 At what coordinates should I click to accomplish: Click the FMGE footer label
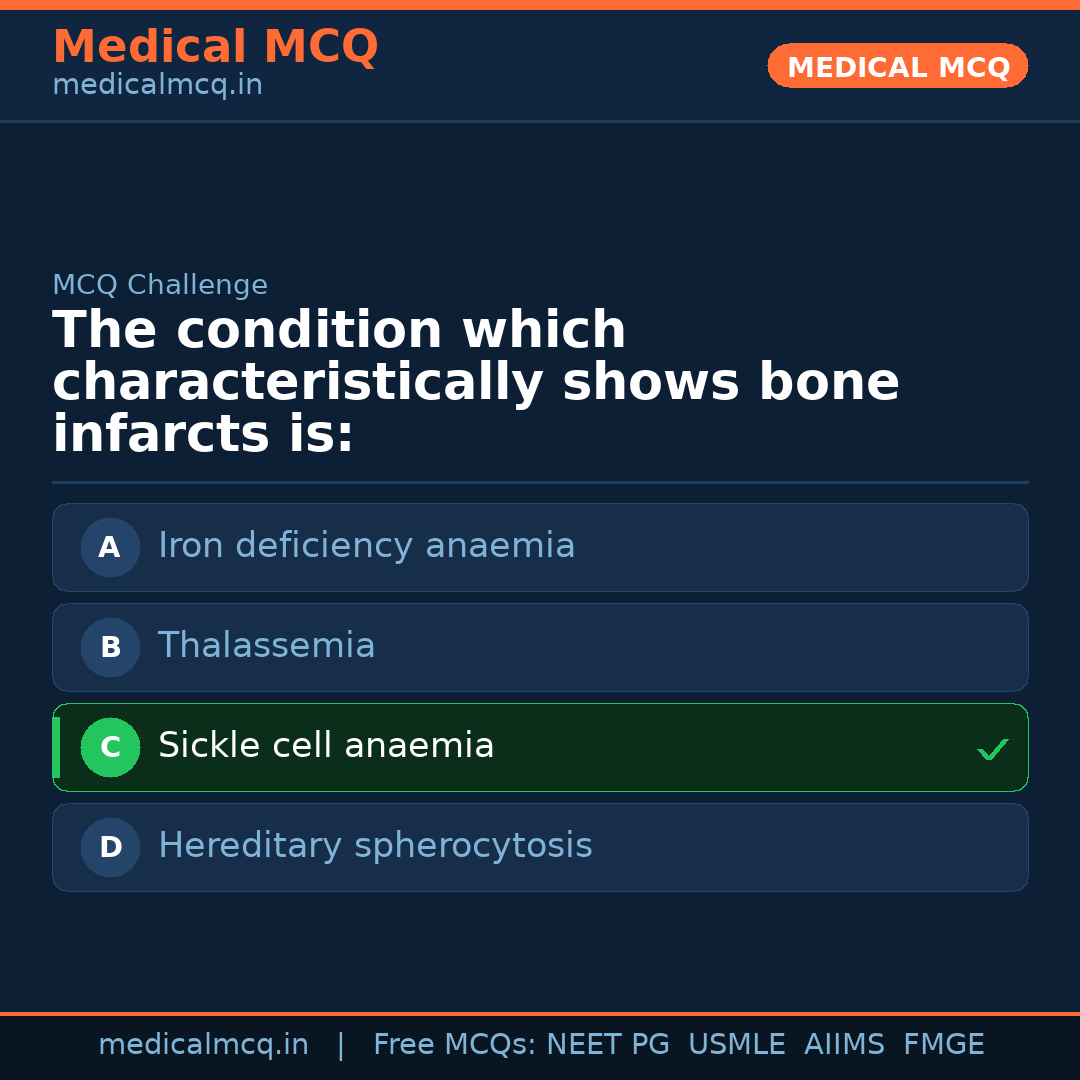tap(943, 1045)
